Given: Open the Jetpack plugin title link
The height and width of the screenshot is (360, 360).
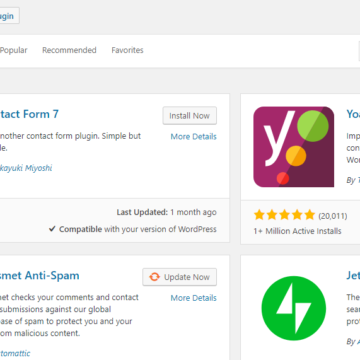Looking at the screenshot, I should pyautogui.click(x=353, y=275).
